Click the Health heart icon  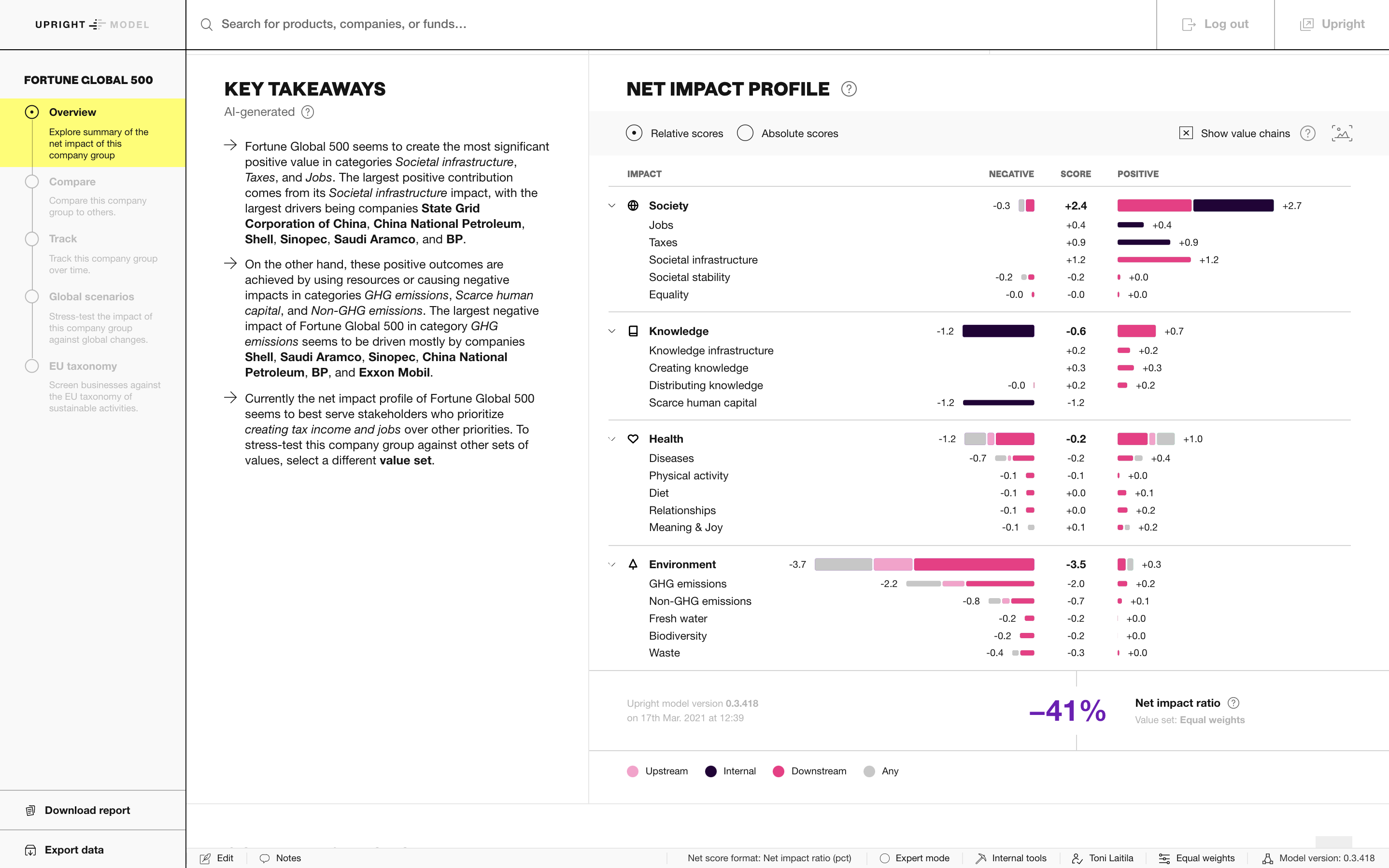(633, 439)
